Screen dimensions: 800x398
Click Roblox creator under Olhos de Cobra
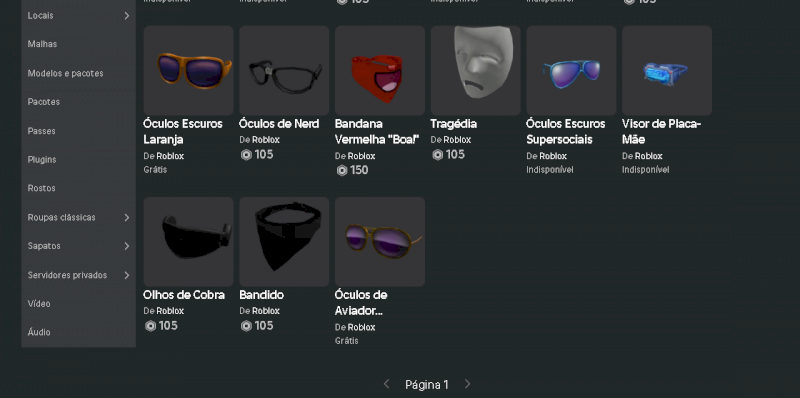click(170, 311)
